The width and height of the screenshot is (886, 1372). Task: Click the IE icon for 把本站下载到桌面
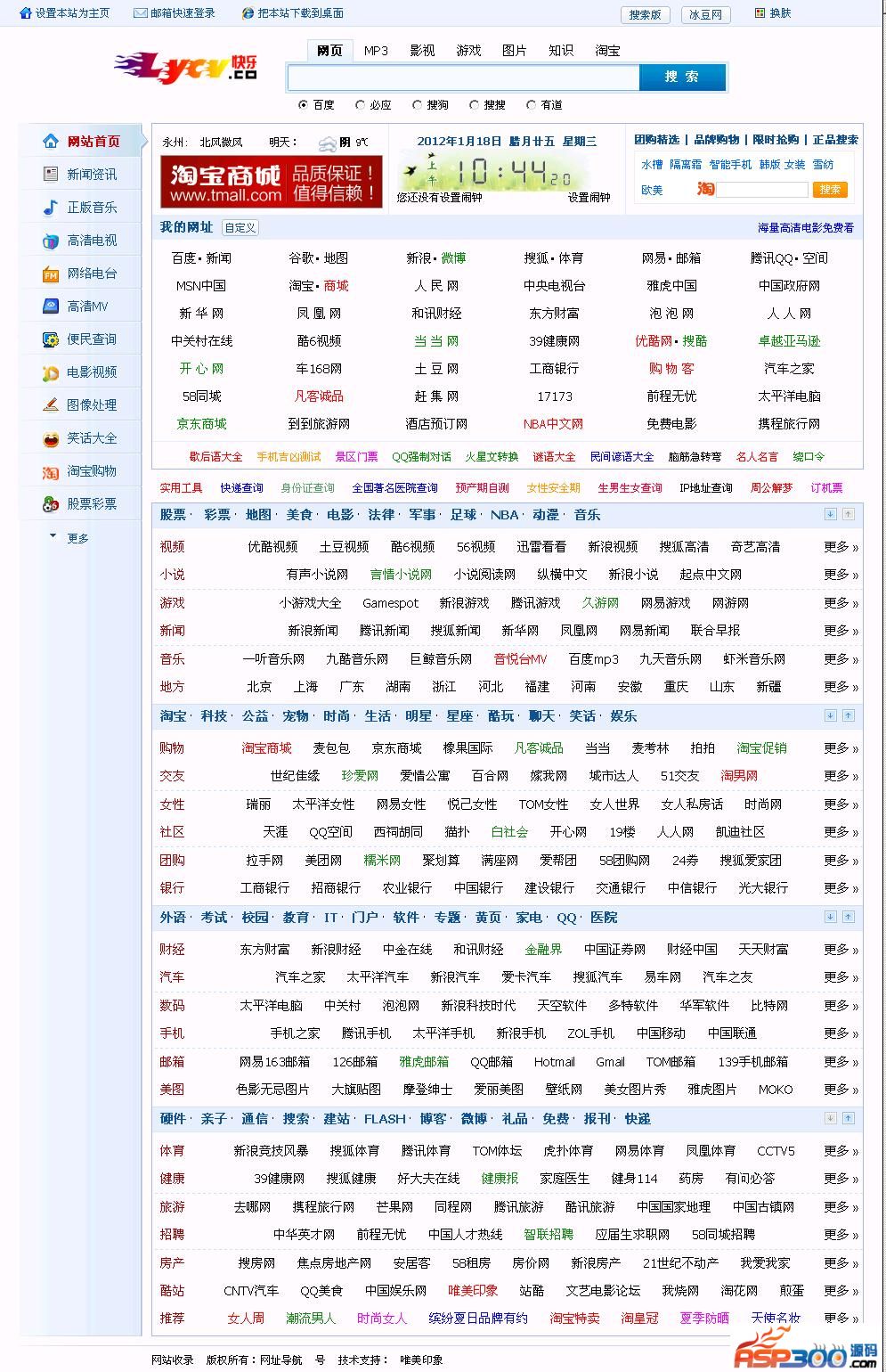tap(248, 13)
